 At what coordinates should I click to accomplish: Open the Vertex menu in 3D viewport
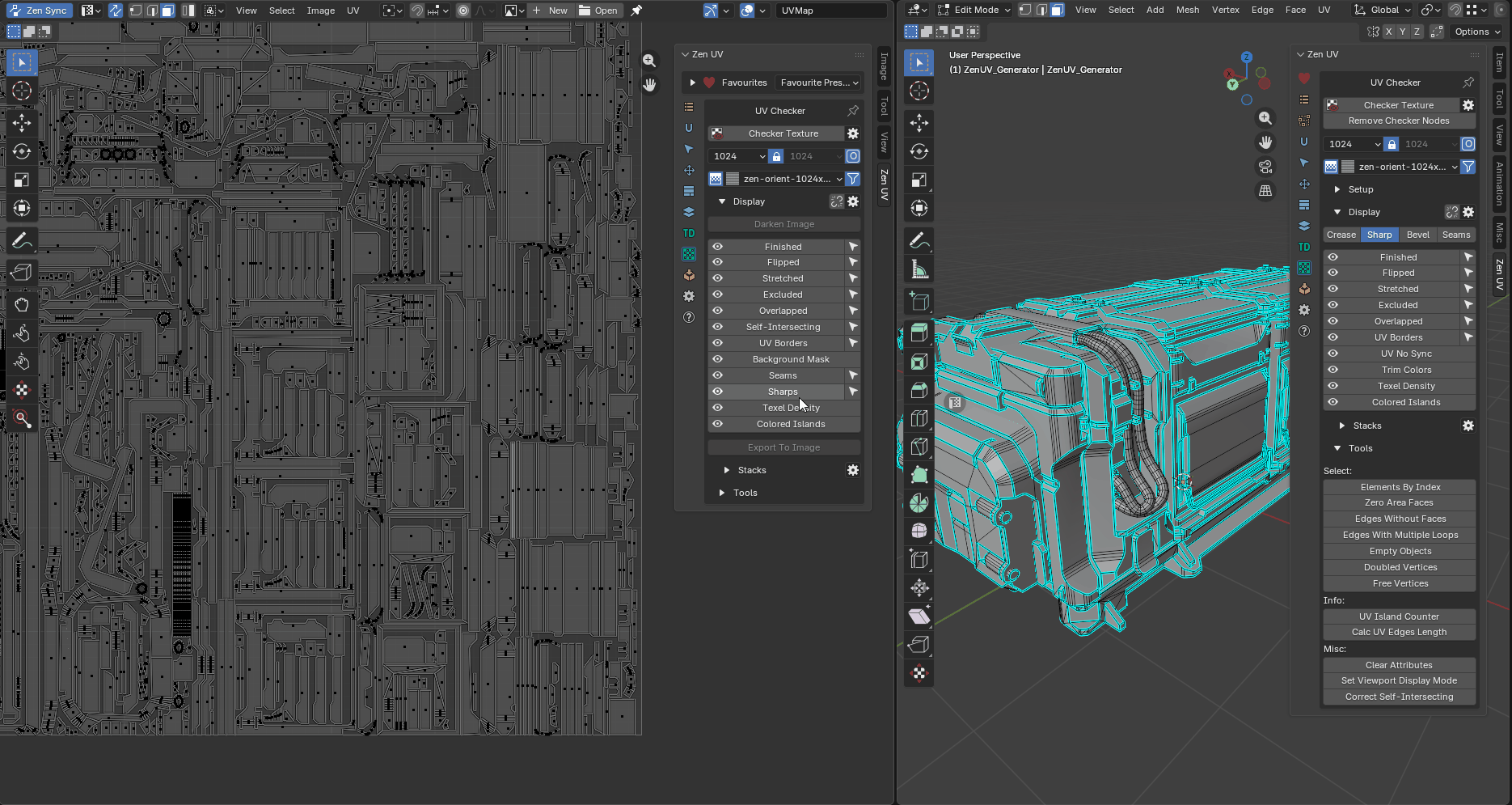(1225, 10)
